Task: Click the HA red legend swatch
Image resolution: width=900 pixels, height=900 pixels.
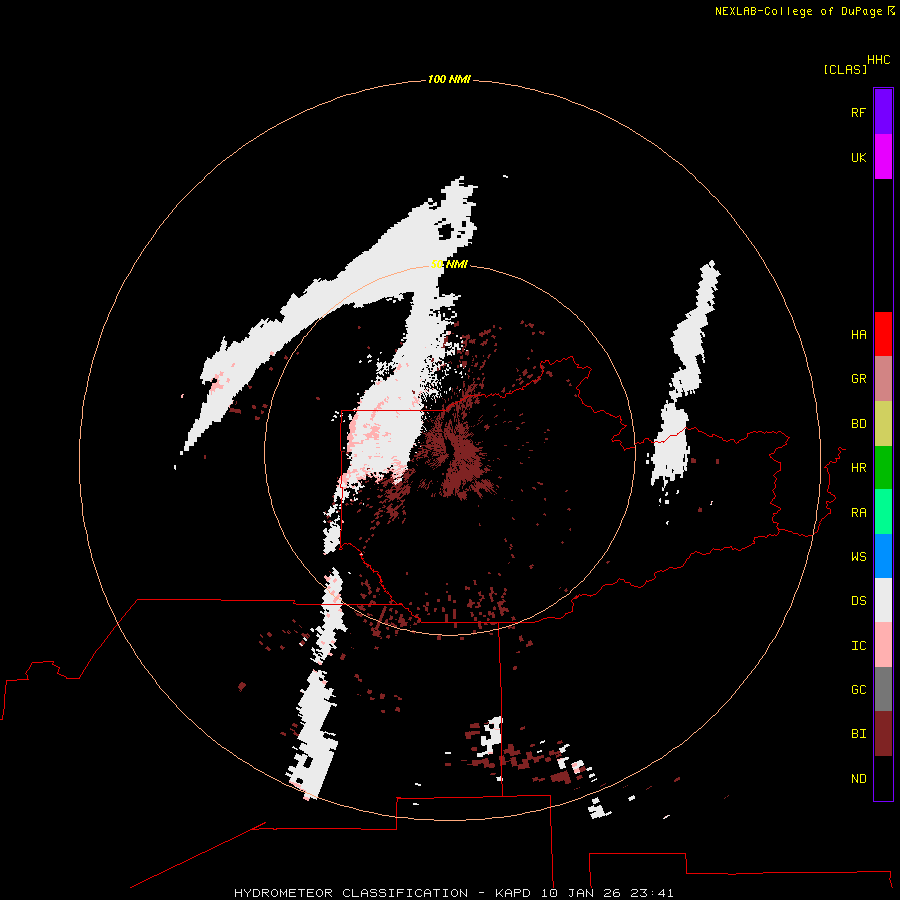Action: click(883, 334)
